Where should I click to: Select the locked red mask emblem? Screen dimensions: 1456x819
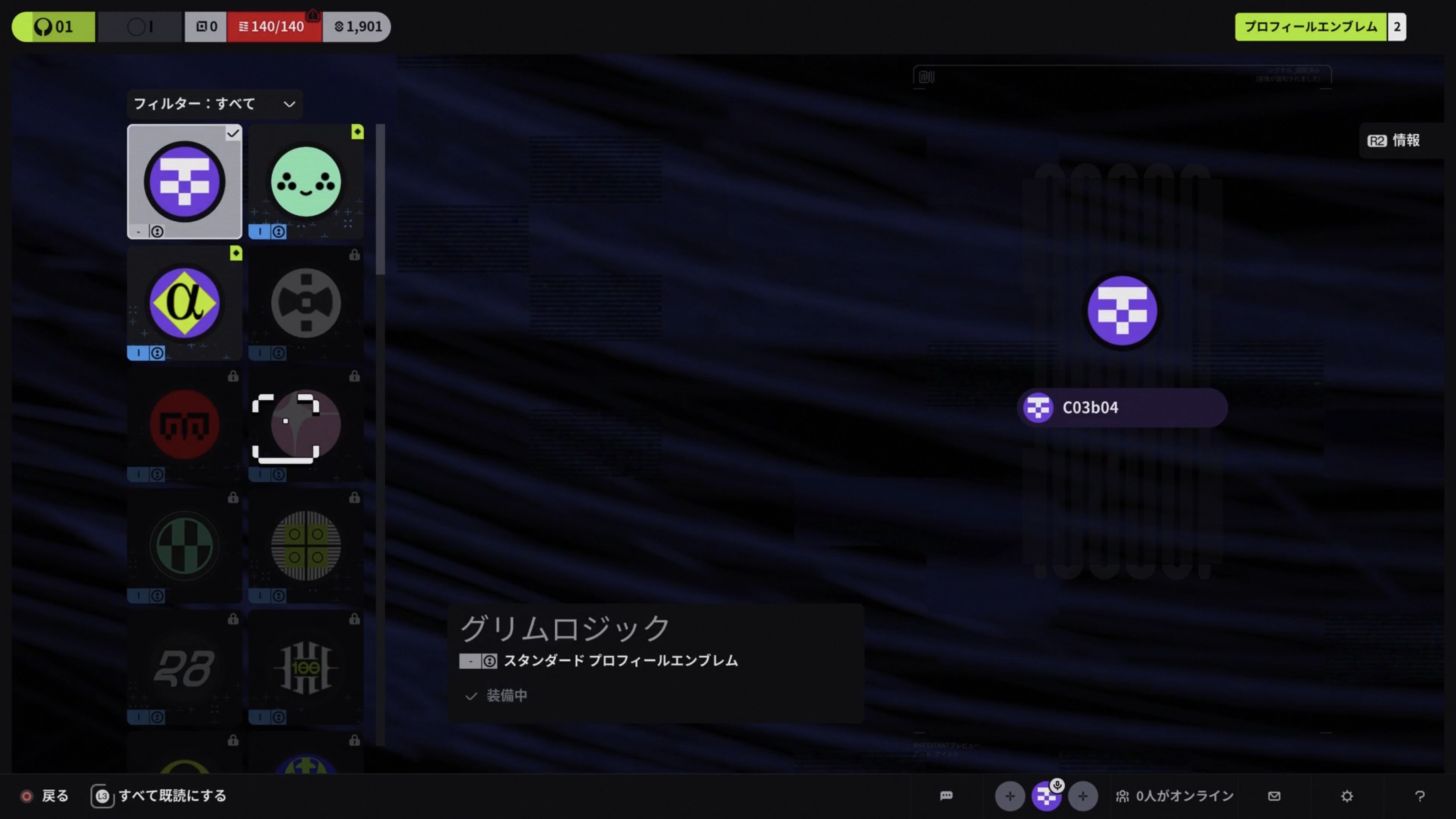[x=184, y=425]
